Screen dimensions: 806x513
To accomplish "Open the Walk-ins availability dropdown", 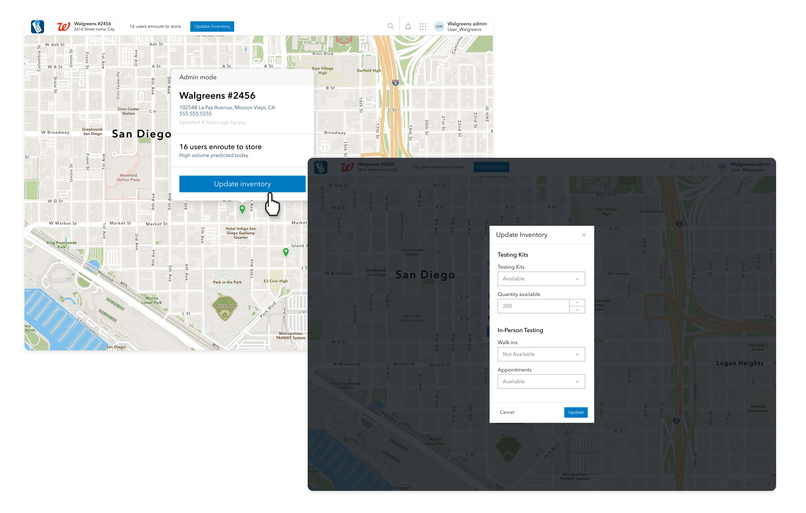I will coord(541,354).
